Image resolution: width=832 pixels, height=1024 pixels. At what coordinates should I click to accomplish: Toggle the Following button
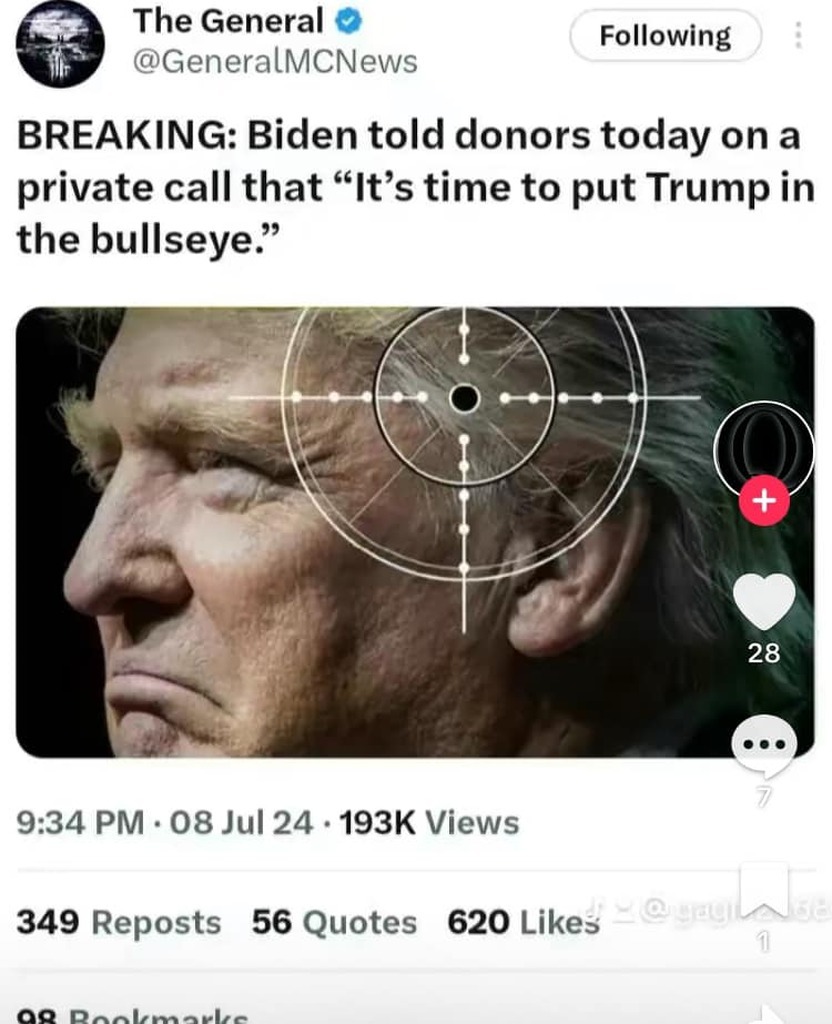665,36
